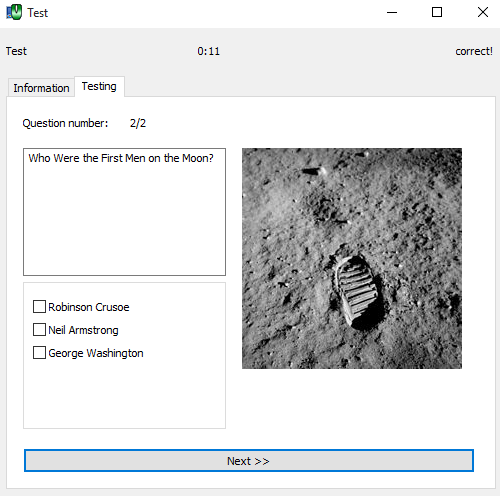Click the Test label above the tabs
The image size is (500, 496).
[16, 51]
